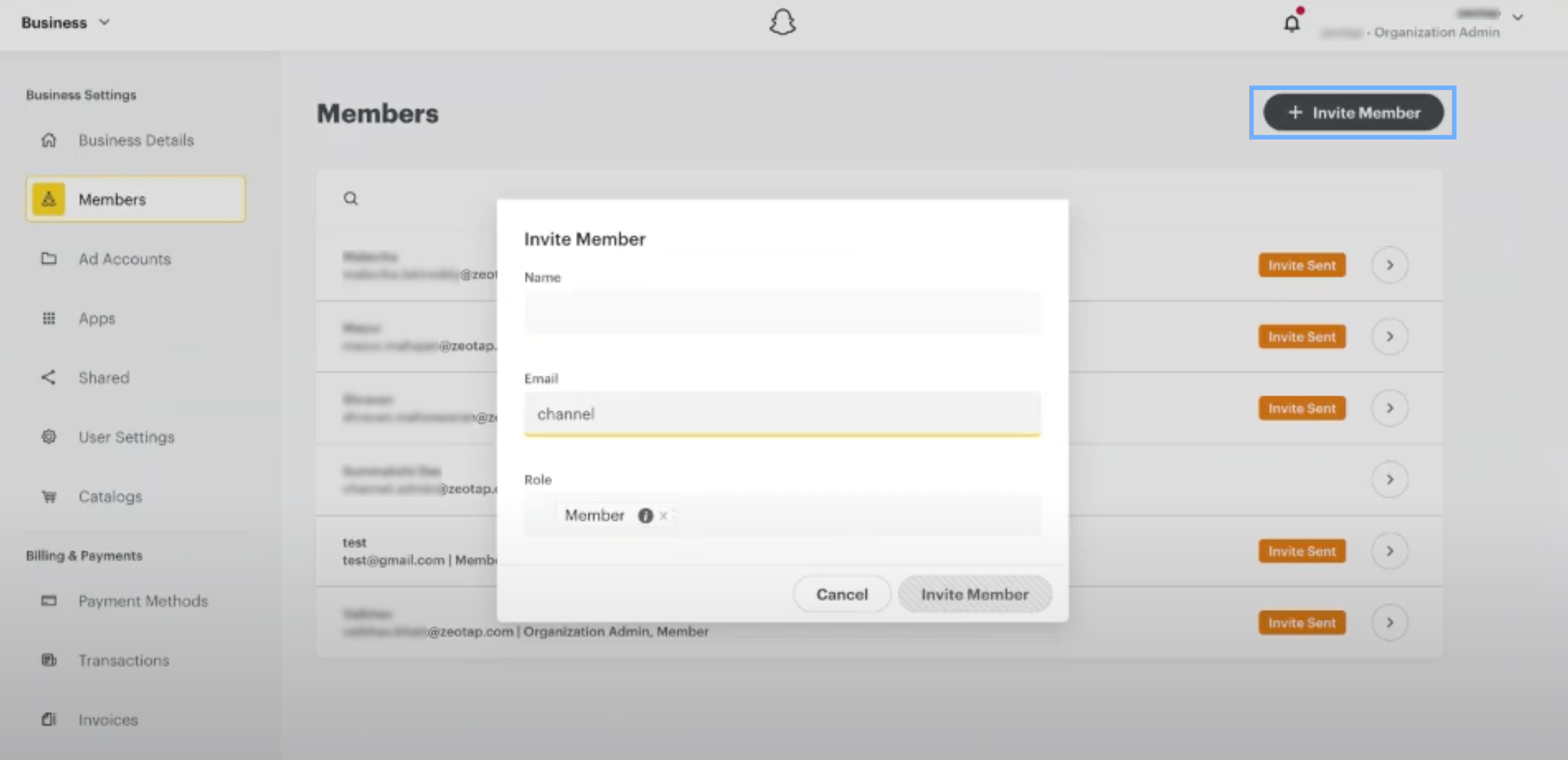The image size is (1568, 760).
Task: Click the info icon next to Member role
Action: pyautogui.click(x=645, y=516)
